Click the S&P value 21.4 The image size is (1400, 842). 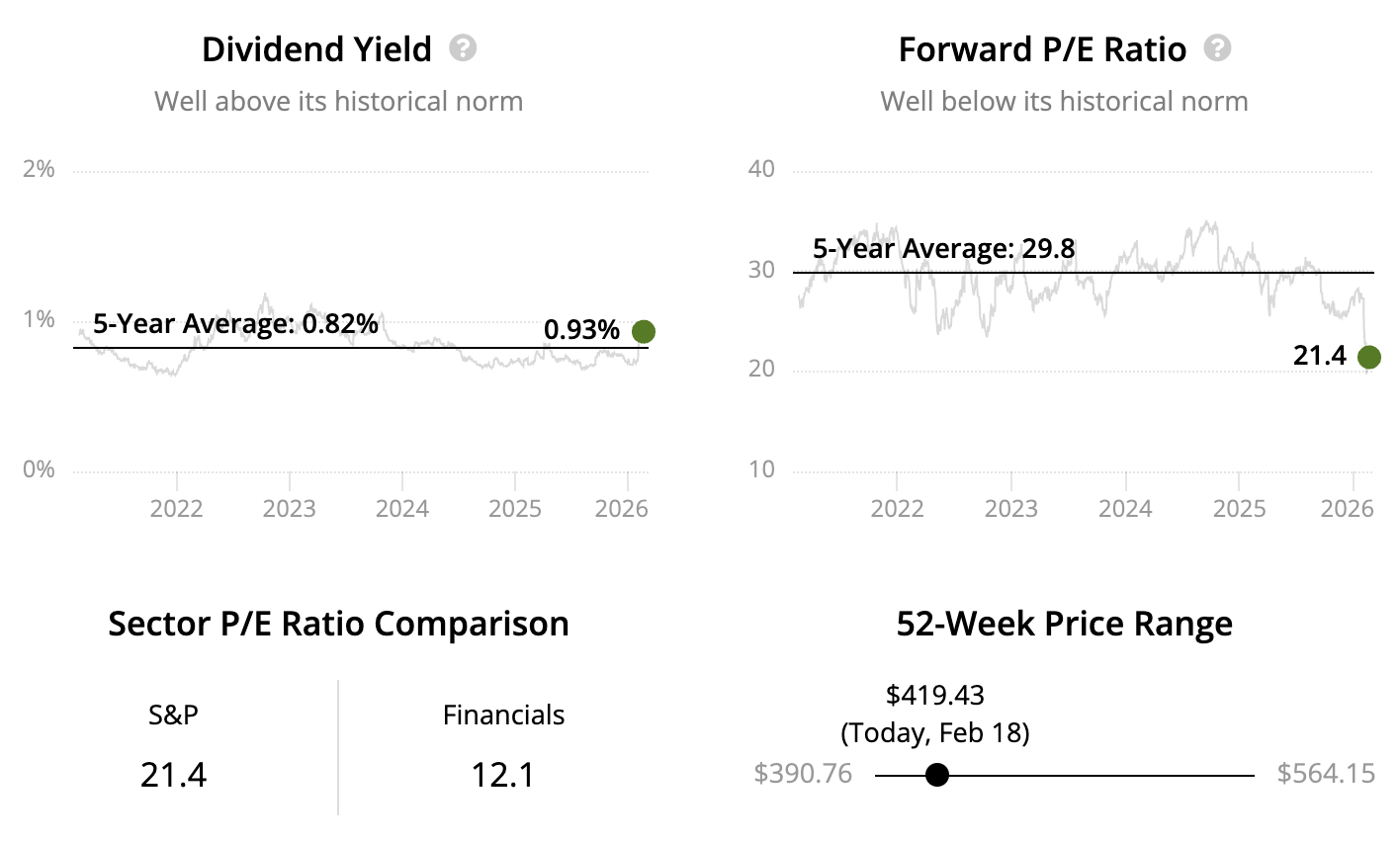coord(173,775)
